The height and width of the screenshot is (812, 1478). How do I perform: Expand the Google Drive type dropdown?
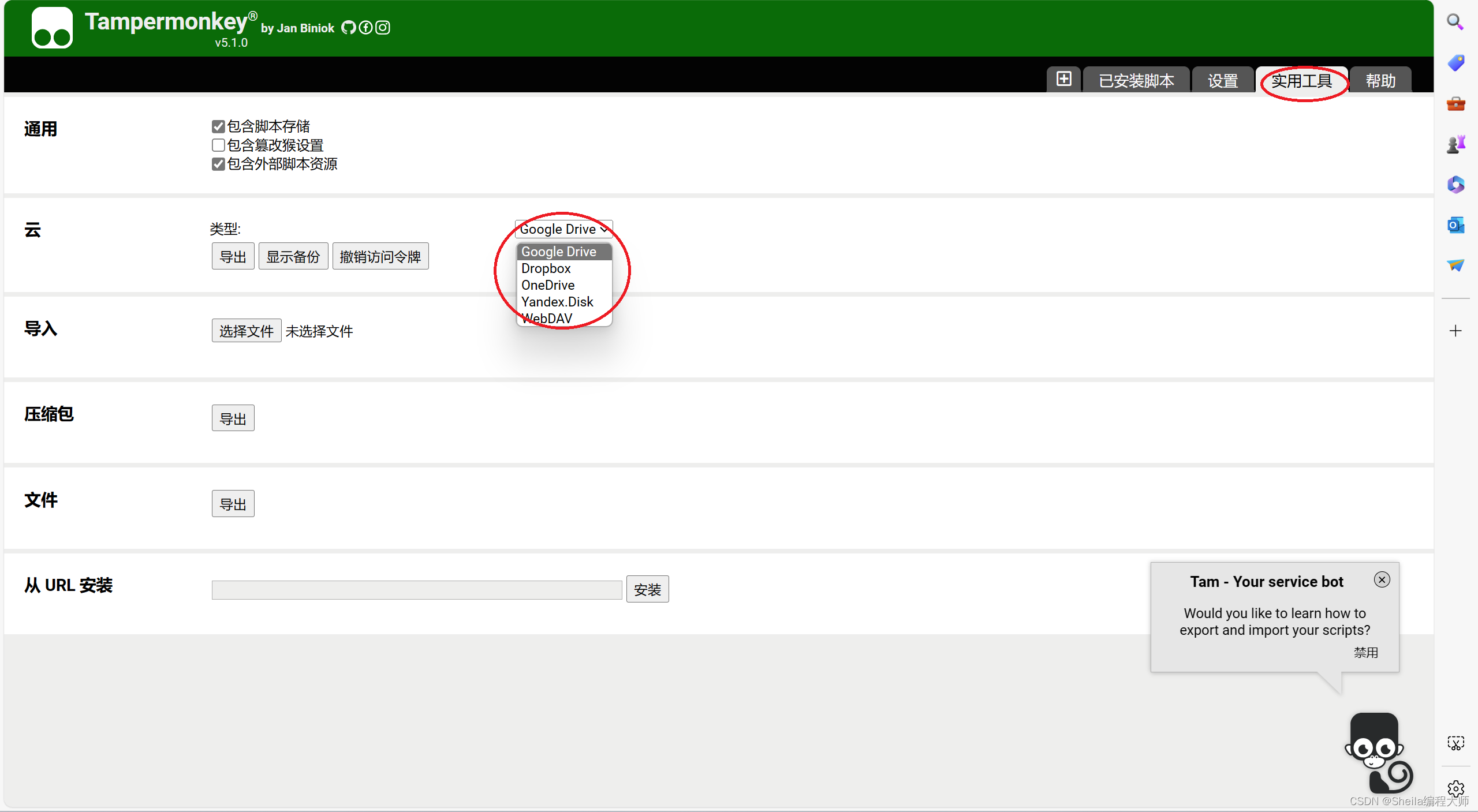pos(563,229)
